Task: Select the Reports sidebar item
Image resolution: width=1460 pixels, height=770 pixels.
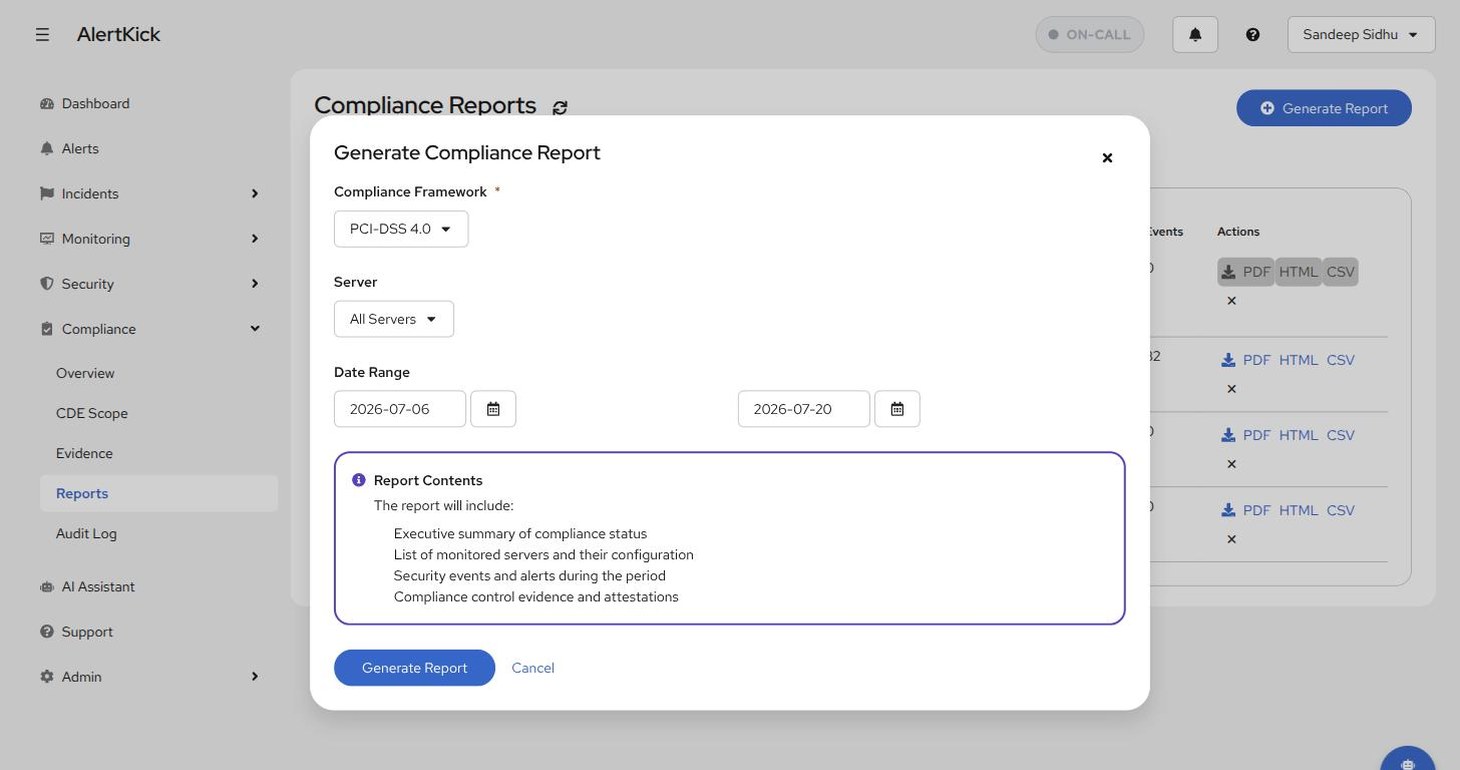Action: (x=159, y=494)
